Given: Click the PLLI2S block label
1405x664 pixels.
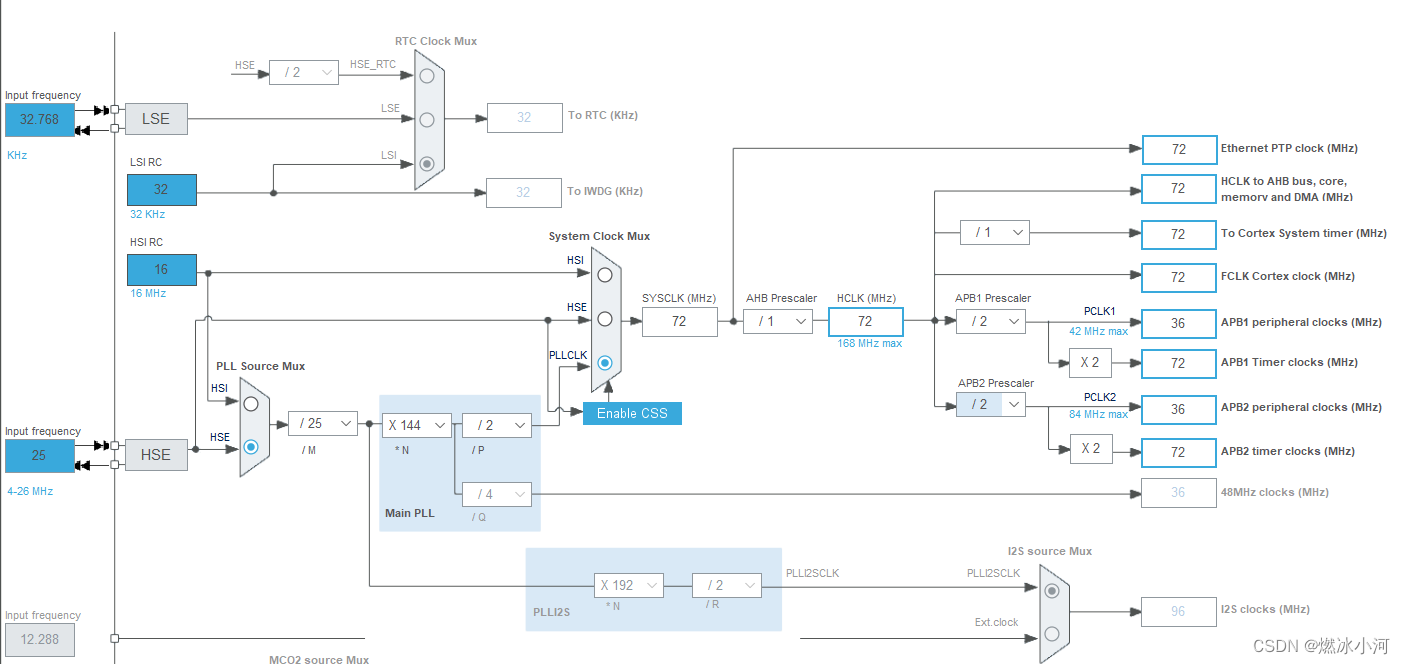Looking at the screenshot, I should [x=551, y=611].
